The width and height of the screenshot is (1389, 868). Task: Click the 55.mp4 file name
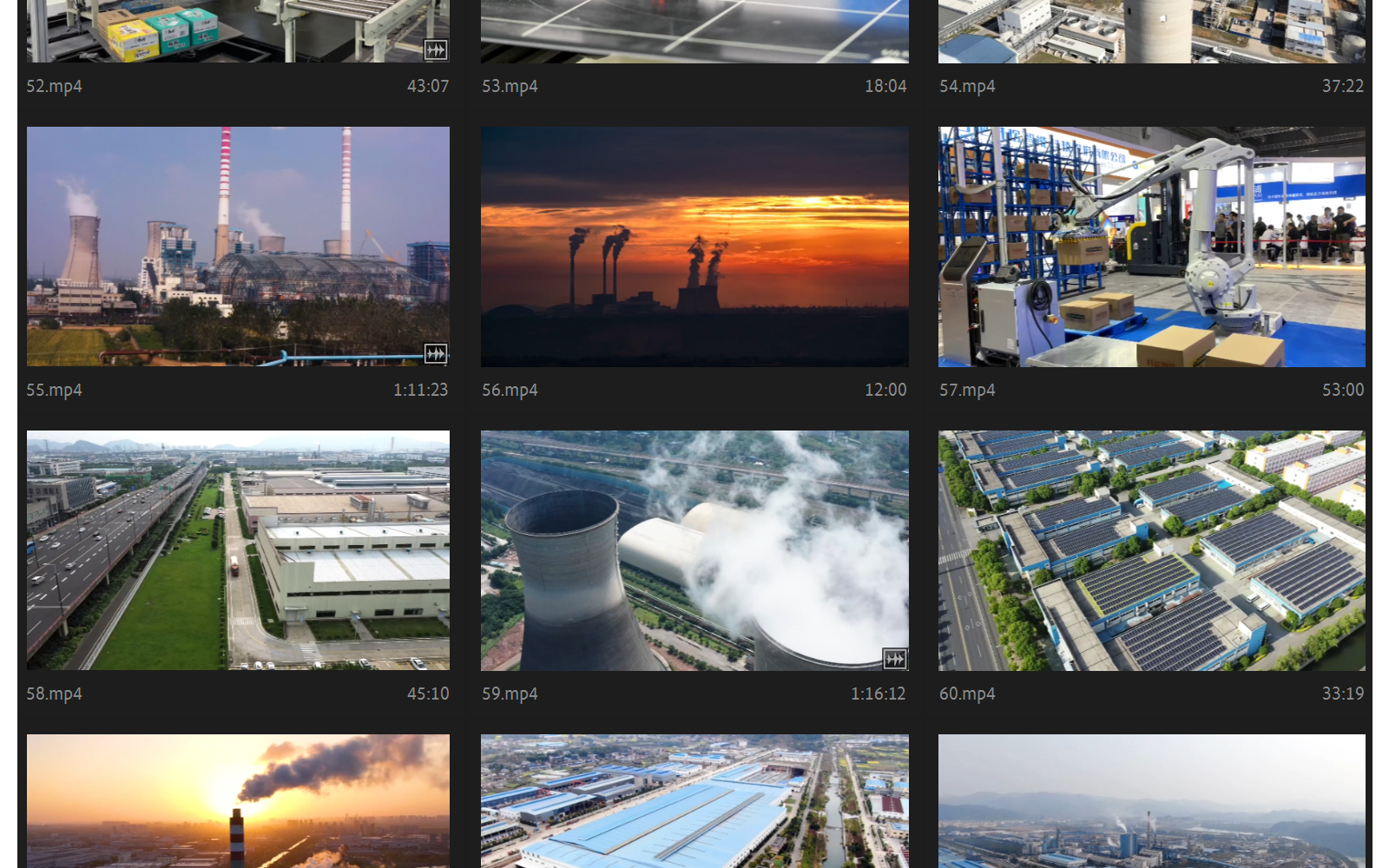(54, 390)
